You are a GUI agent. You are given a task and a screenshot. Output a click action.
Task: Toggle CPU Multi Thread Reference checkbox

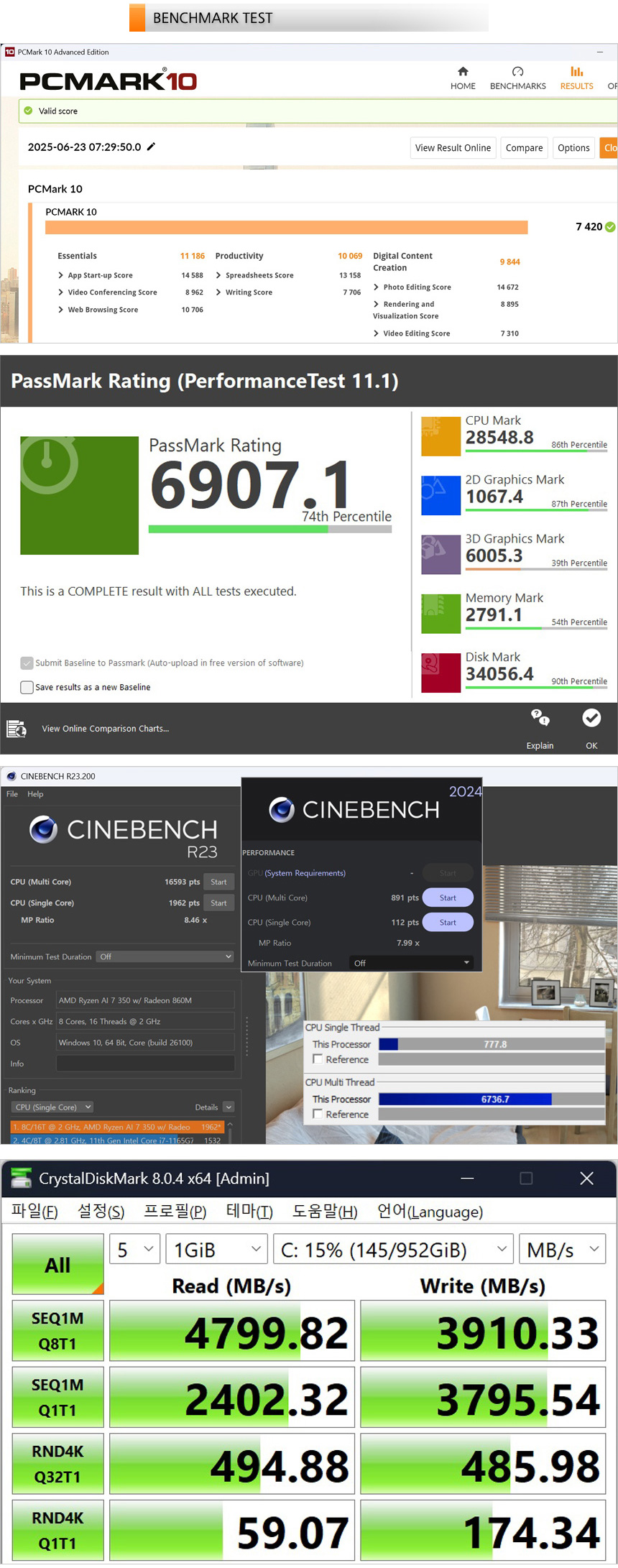[318, 1114]
